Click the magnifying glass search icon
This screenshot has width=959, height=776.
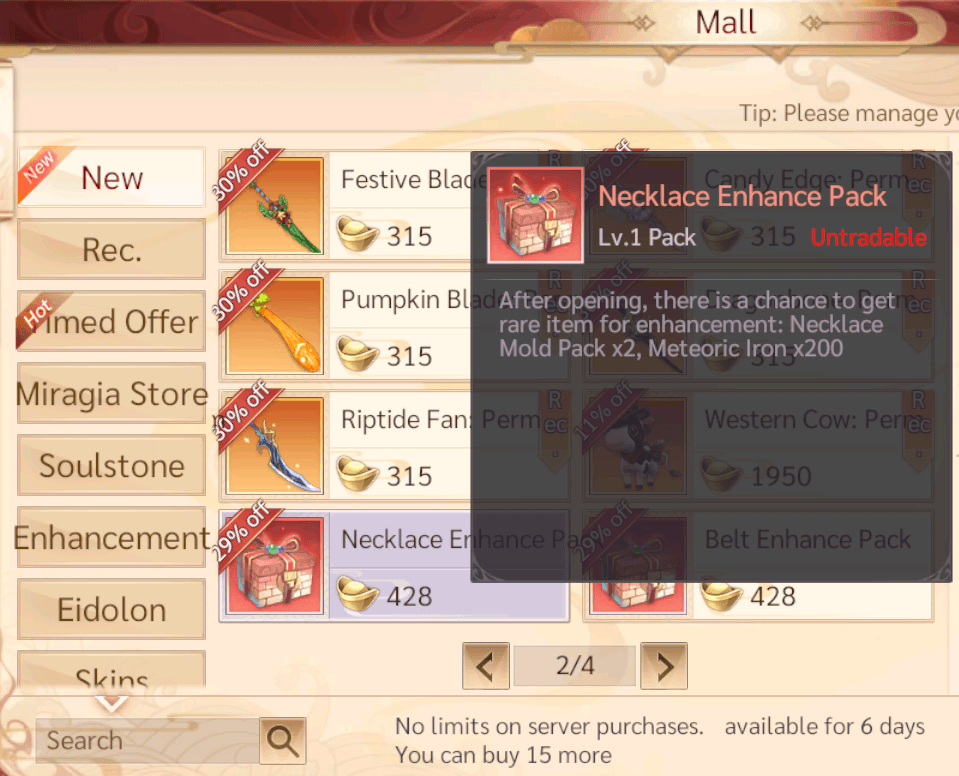point(283,741)
